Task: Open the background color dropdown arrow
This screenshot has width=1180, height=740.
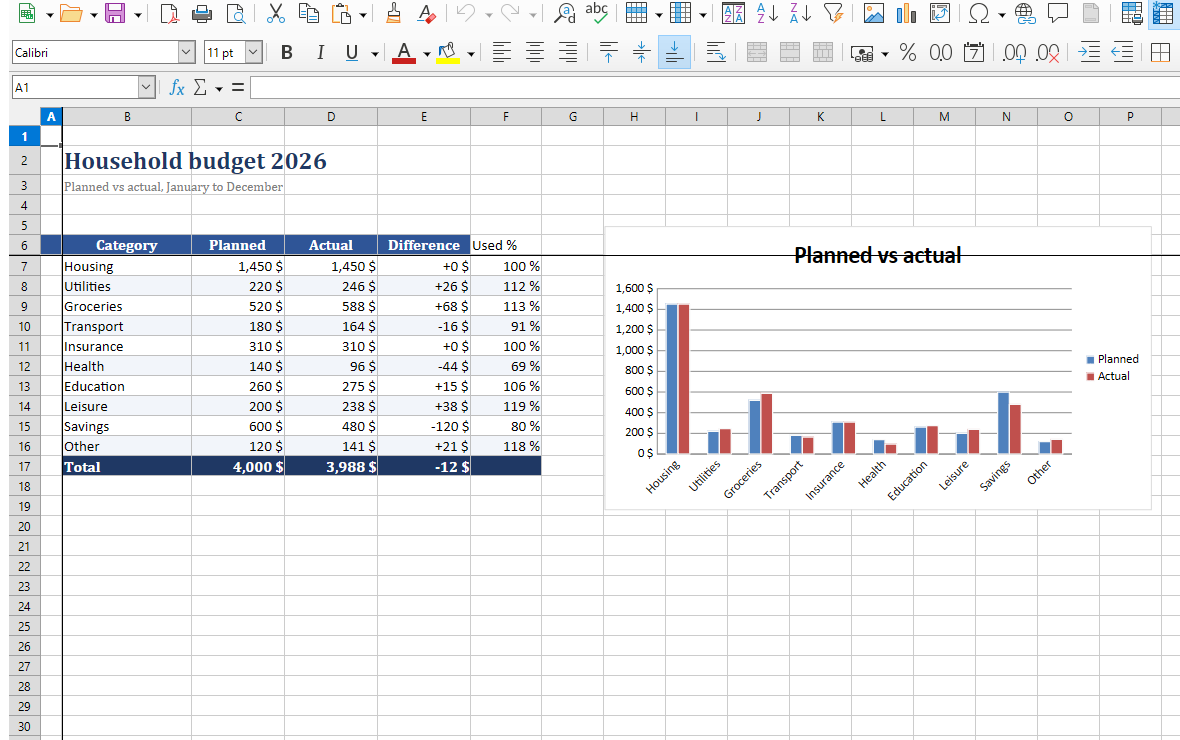Action: coord(470,54)
